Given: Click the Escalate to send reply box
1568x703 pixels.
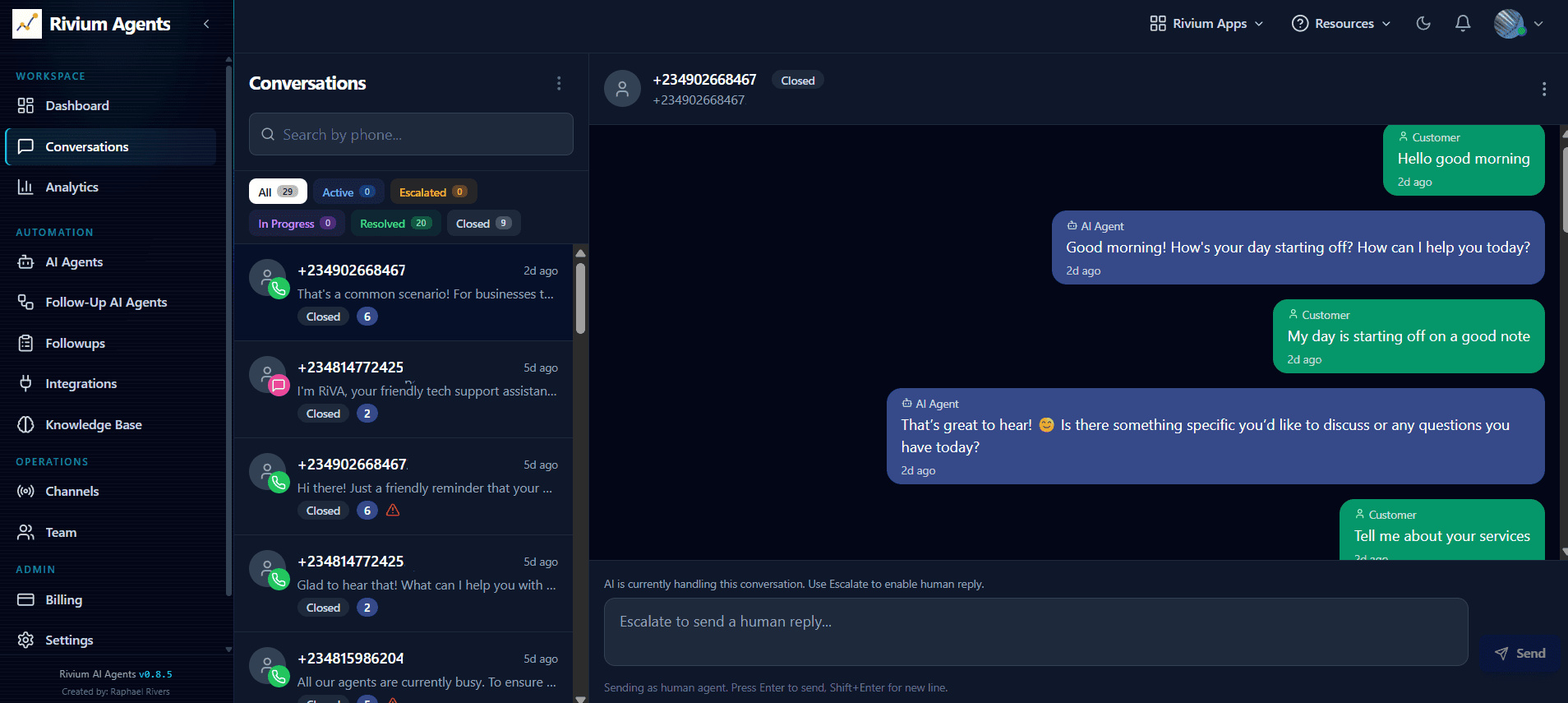Looking at the screenshot, I should click(x=1035, y=631).
